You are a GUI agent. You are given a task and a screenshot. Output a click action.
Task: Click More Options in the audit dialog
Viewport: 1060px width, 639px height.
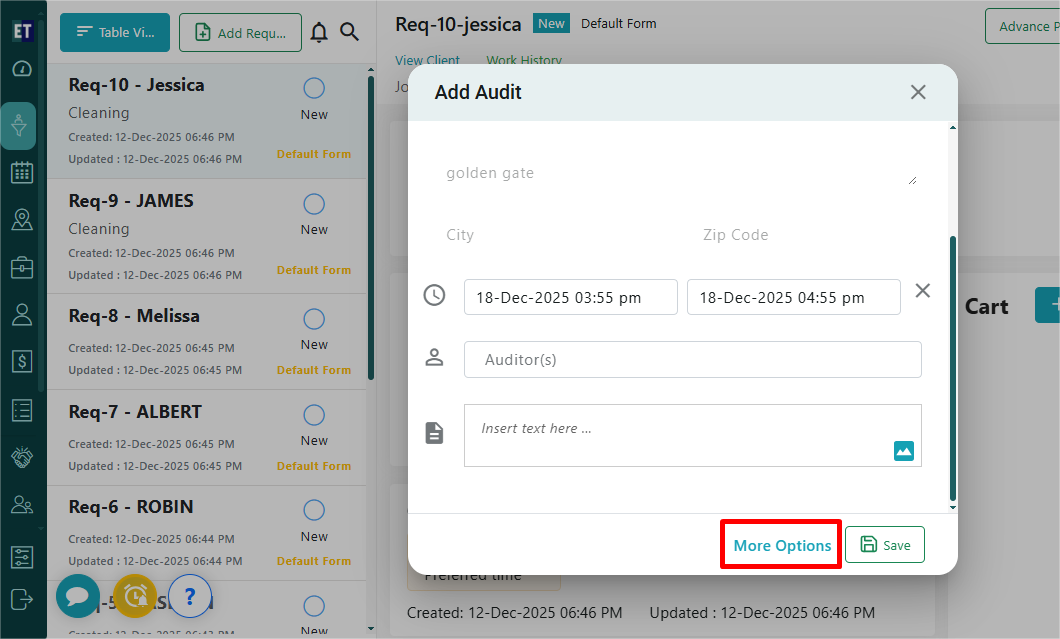782,546
